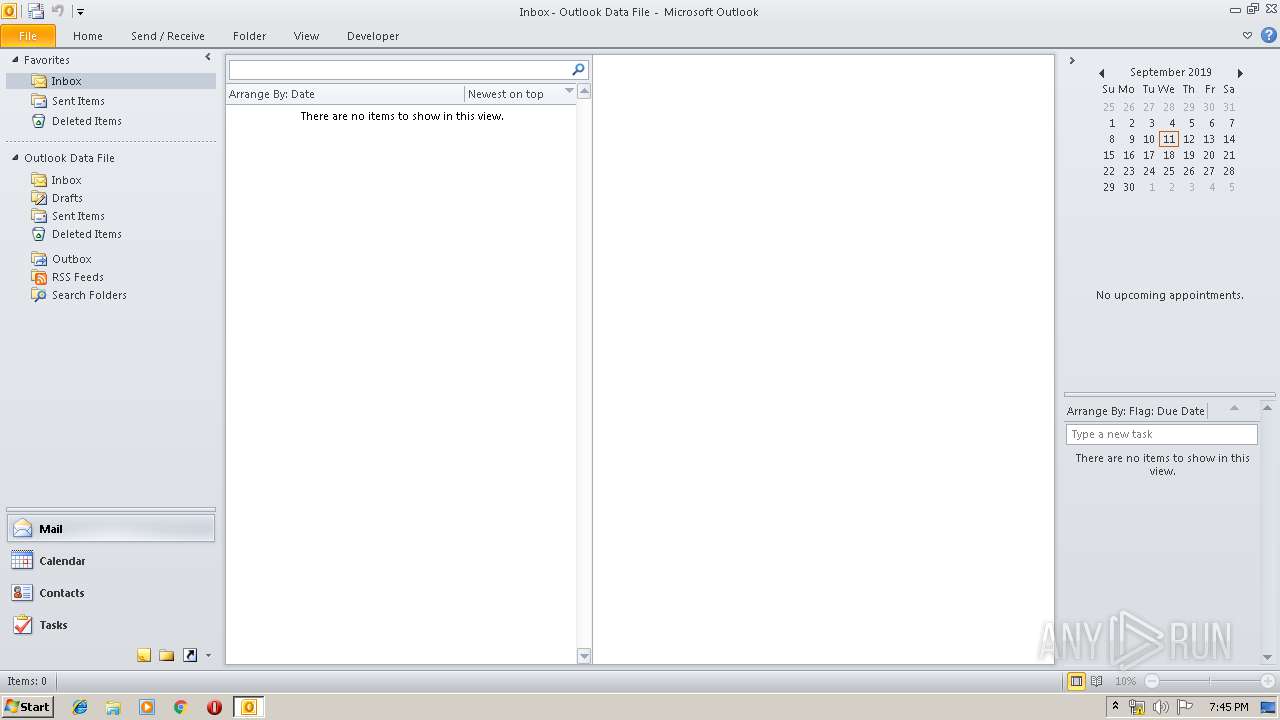Viewport: 1280px width, 720px height.
Task: Switch to the Send / Receive tab
Action: (168, 36)
